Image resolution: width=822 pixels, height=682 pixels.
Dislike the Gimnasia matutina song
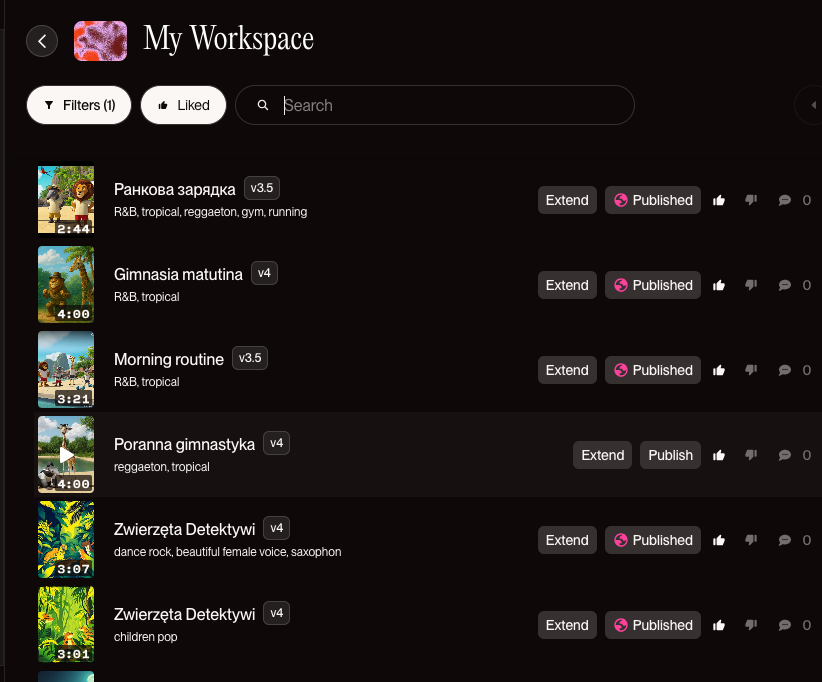(751, 285)
